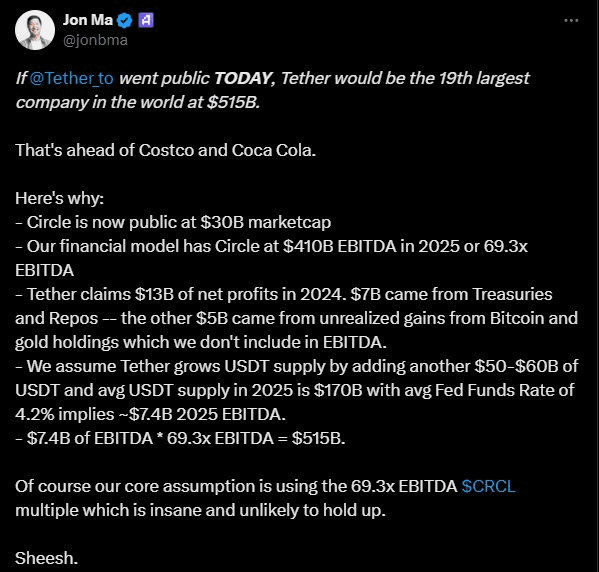The width and height of the screenshot is (599, 572).
Task: Click the "insane and unlikely to hold up" line
Action: tap(201, 510)
